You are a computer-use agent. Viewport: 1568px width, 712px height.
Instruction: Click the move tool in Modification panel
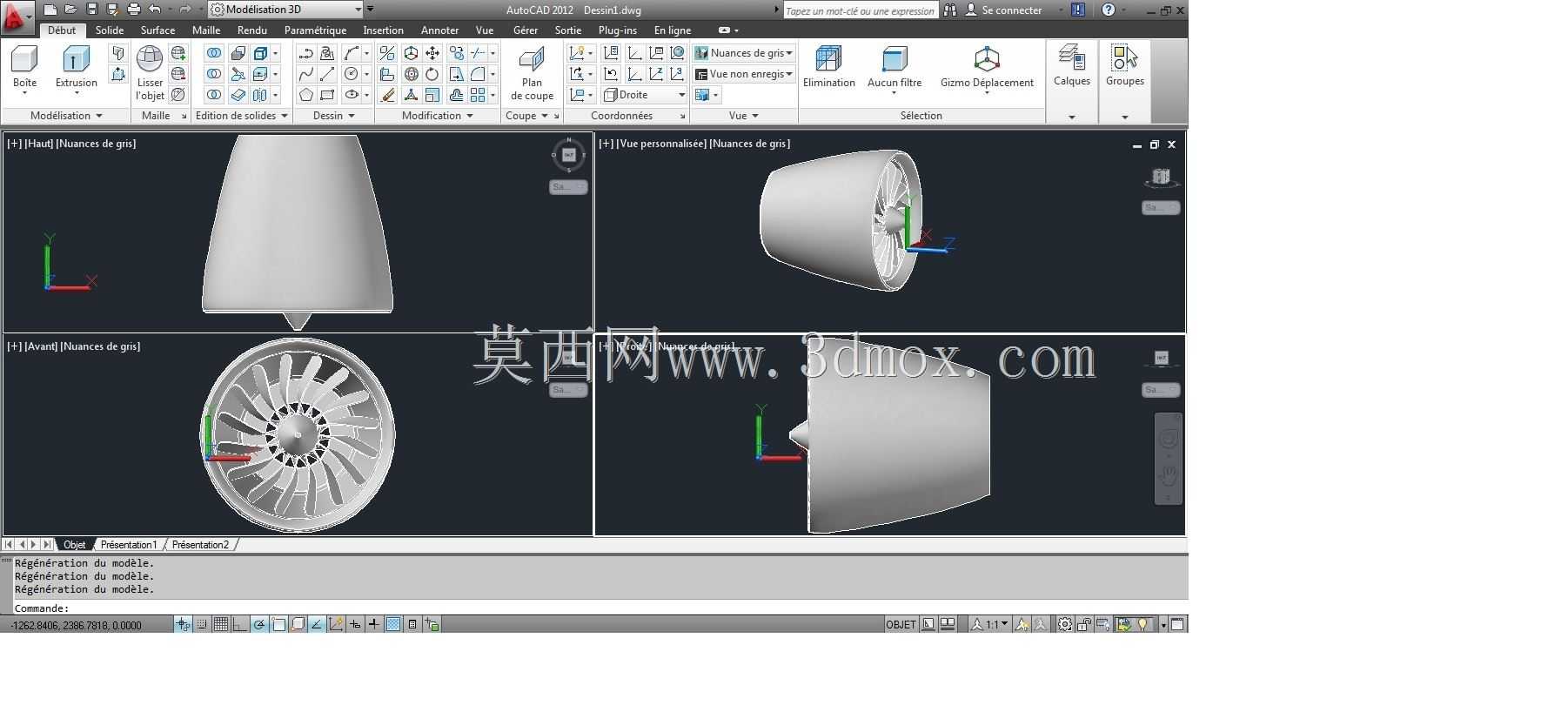click(x=432, y=53)
